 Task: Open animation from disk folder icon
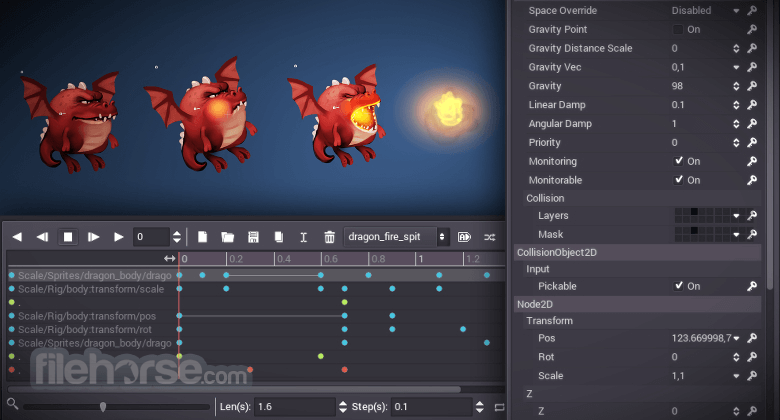coord(227,237)
